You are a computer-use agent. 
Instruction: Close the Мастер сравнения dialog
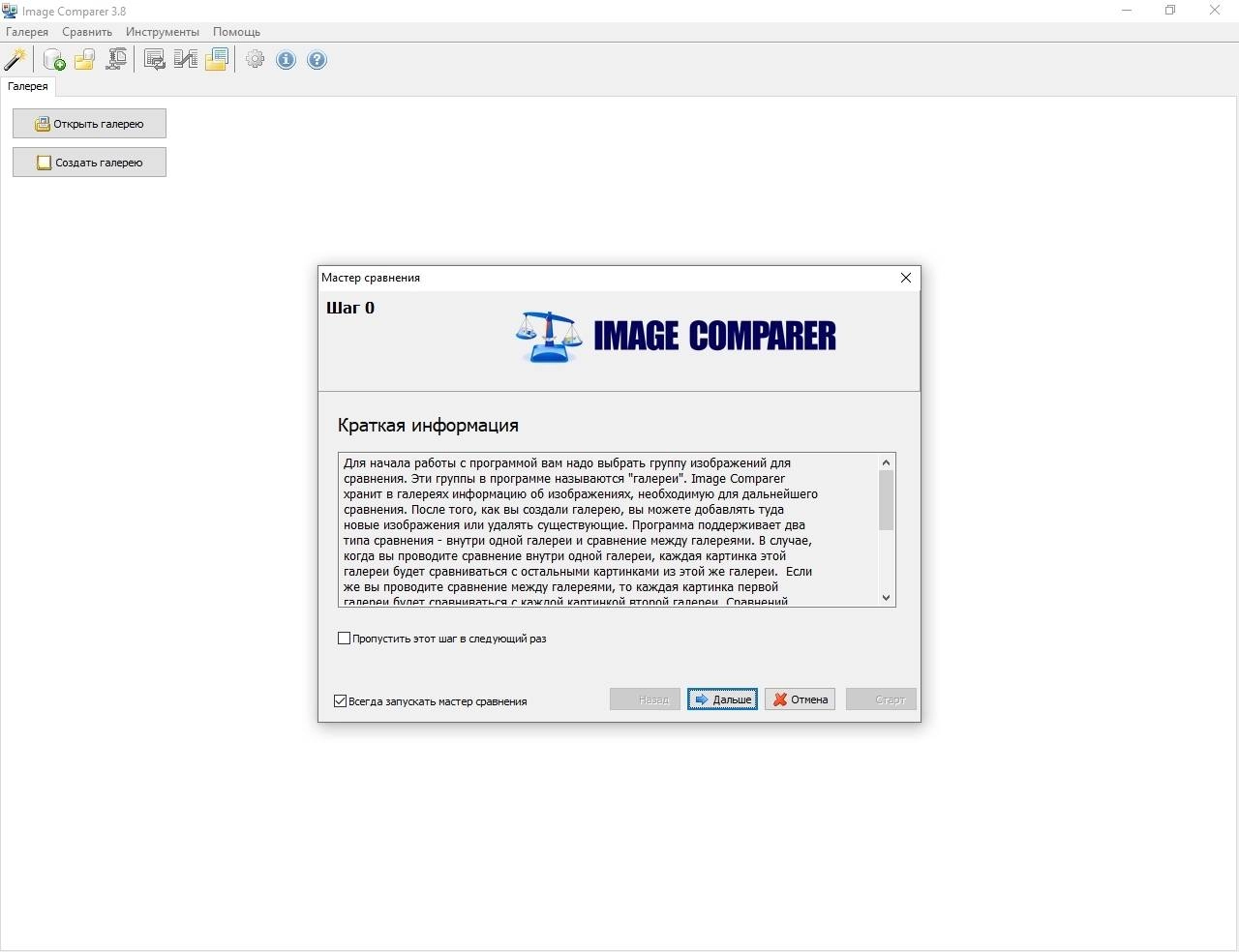coord(906,278)
